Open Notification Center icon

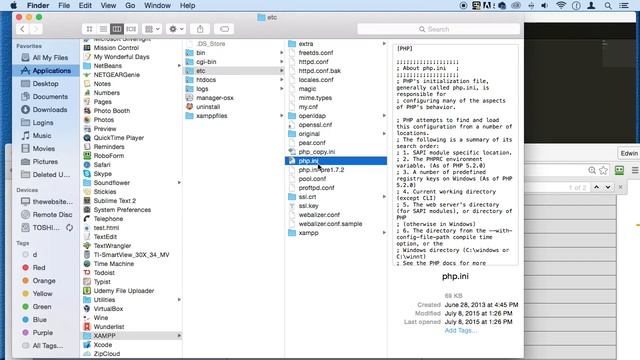point(624,5)
